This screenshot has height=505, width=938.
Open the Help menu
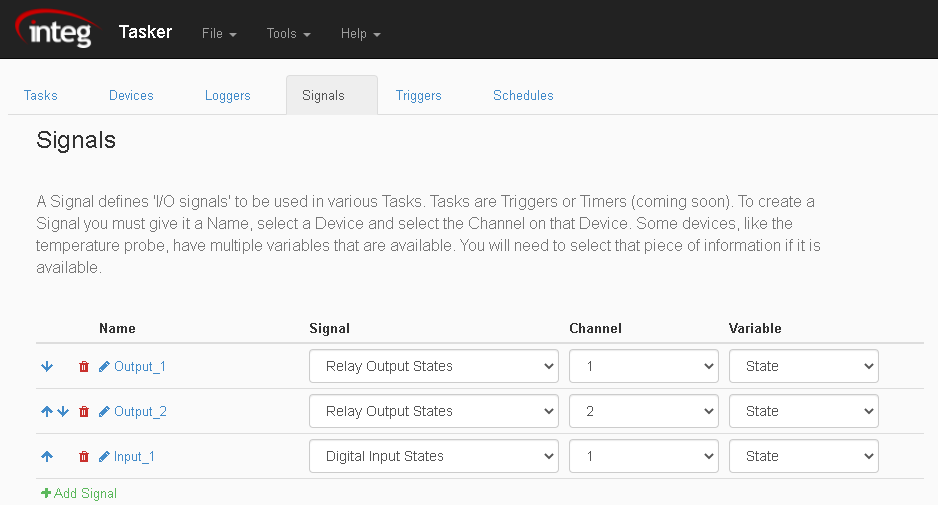[360, 34]
